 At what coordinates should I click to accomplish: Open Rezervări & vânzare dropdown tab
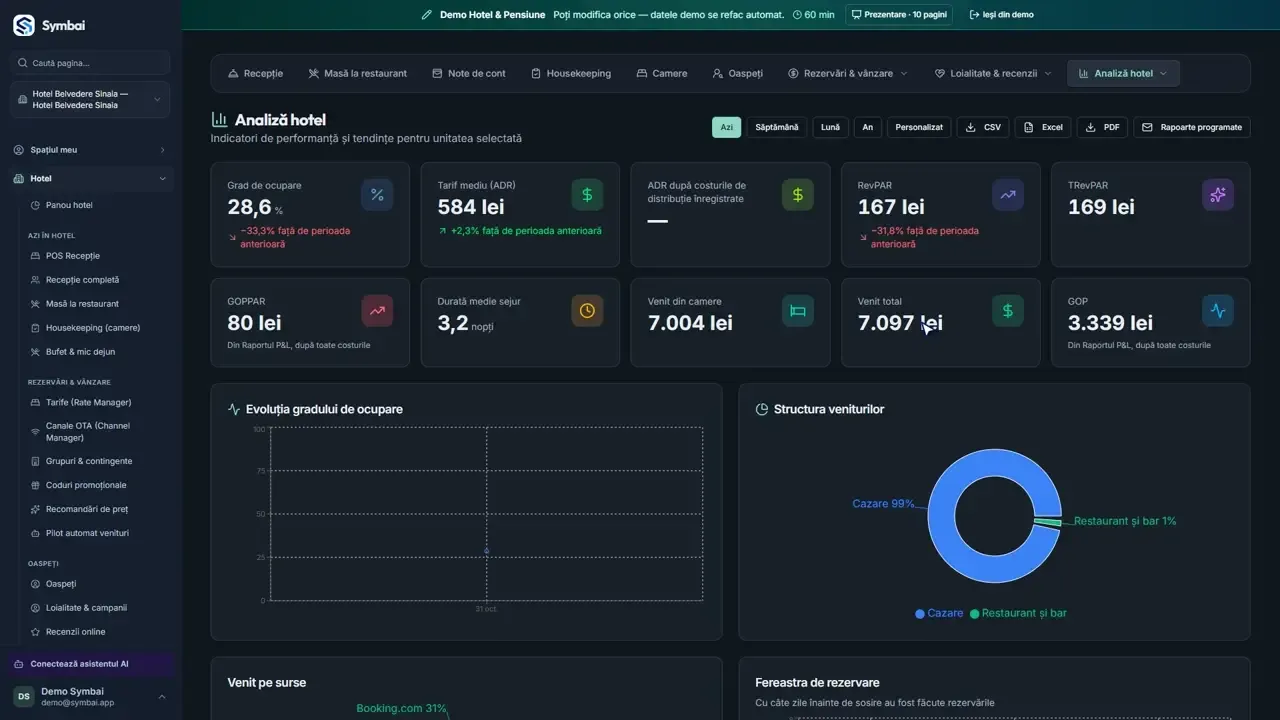point(848,73)
